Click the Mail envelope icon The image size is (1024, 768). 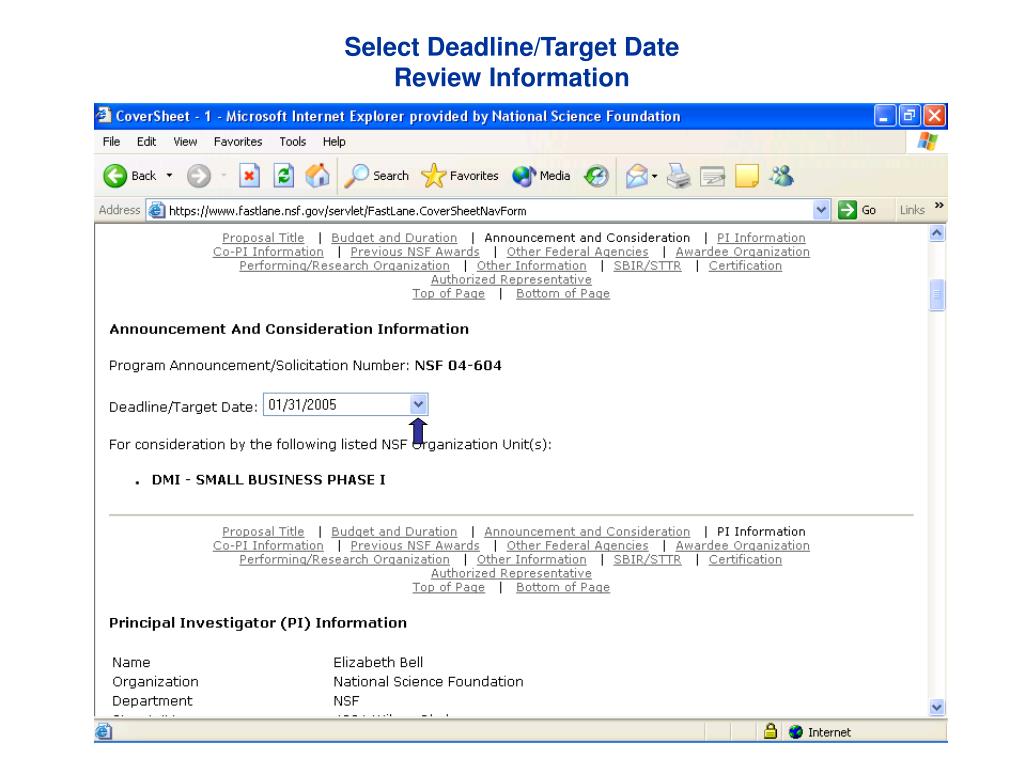637,176
